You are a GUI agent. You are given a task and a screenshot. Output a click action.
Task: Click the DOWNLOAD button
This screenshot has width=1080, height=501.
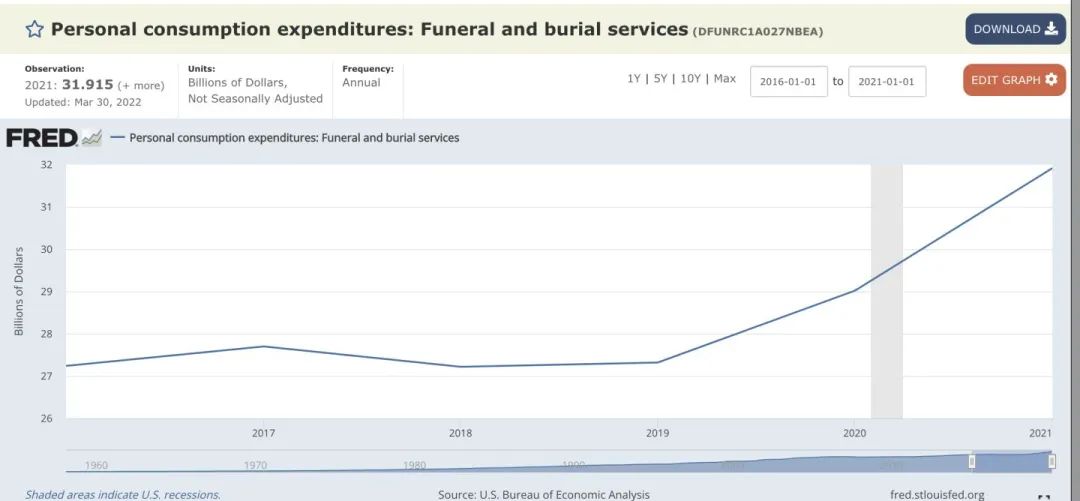point(1015,29)
